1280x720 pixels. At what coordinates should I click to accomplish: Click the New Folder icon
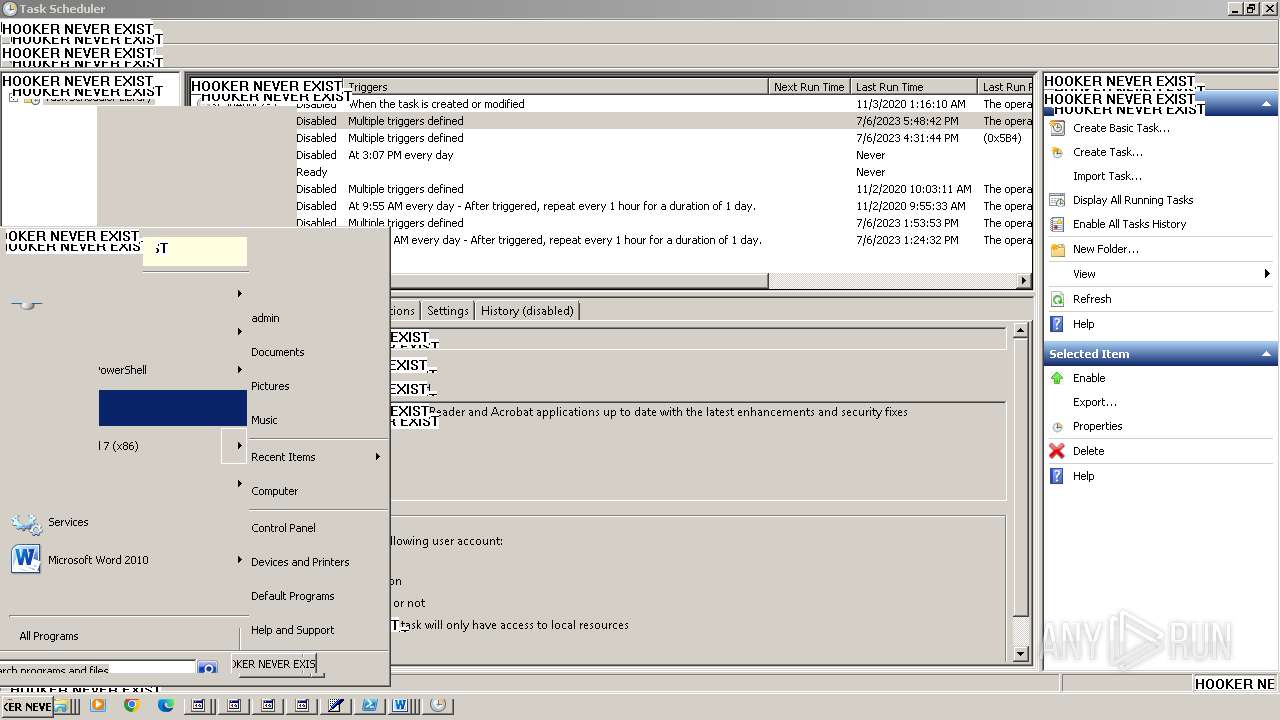(1057, 249)
